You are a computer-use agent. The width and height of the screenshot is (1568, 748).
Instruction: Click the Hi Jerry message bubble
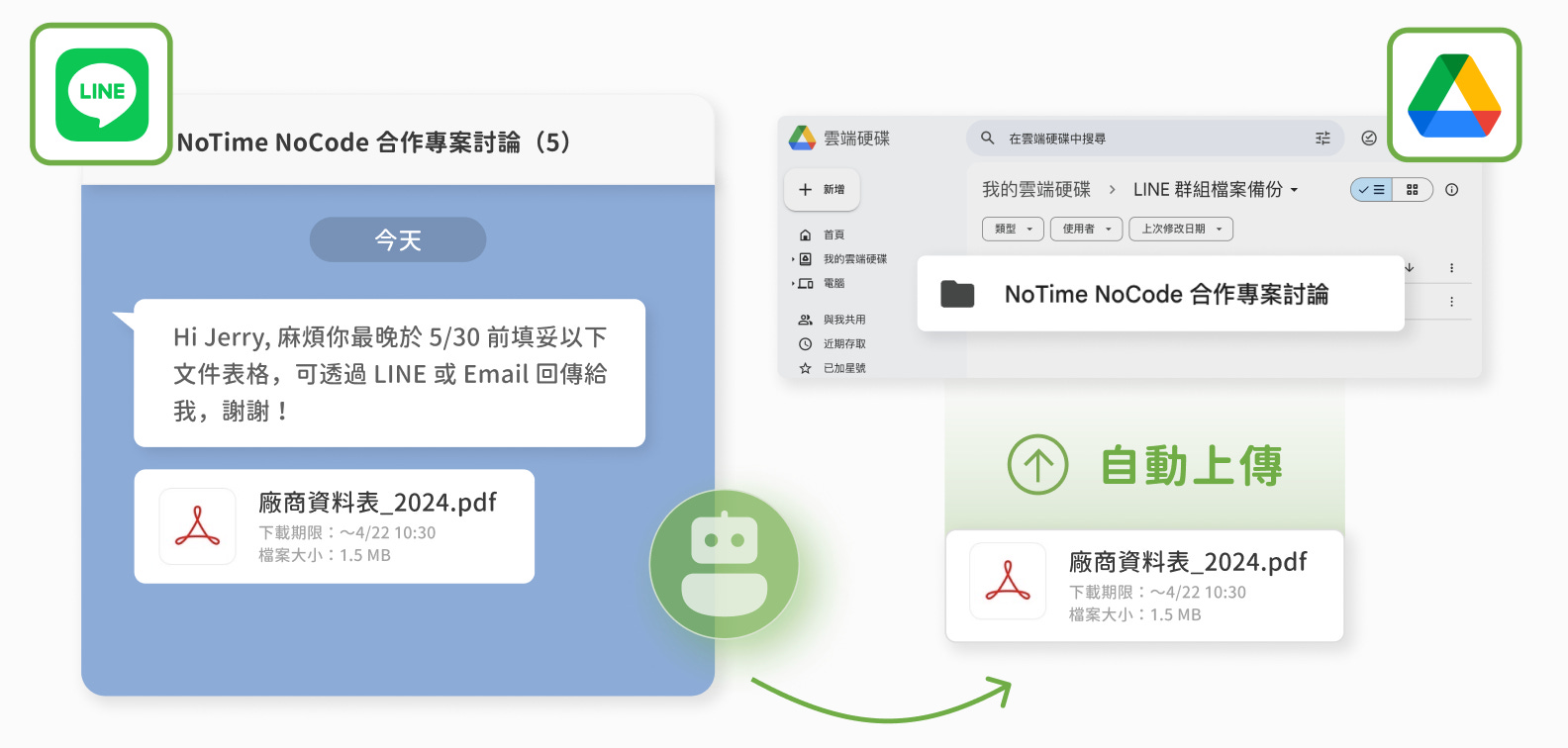coord(390,373)
